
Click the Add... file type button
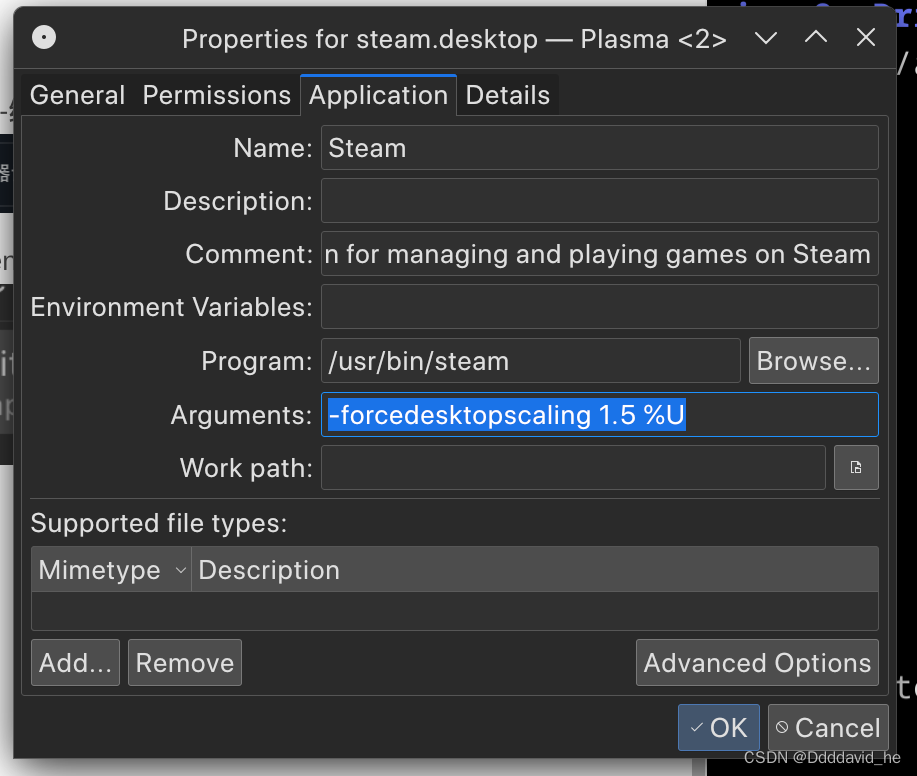[75, 663]
